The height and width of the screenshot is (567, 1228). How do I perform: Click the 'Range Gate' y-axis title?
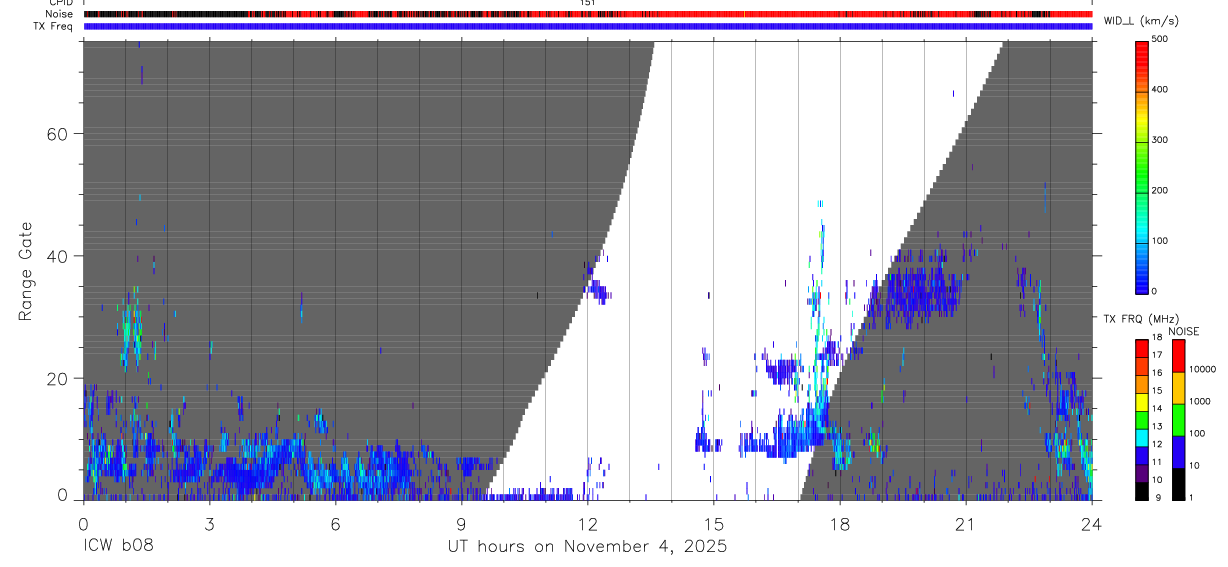coord(27,271)
